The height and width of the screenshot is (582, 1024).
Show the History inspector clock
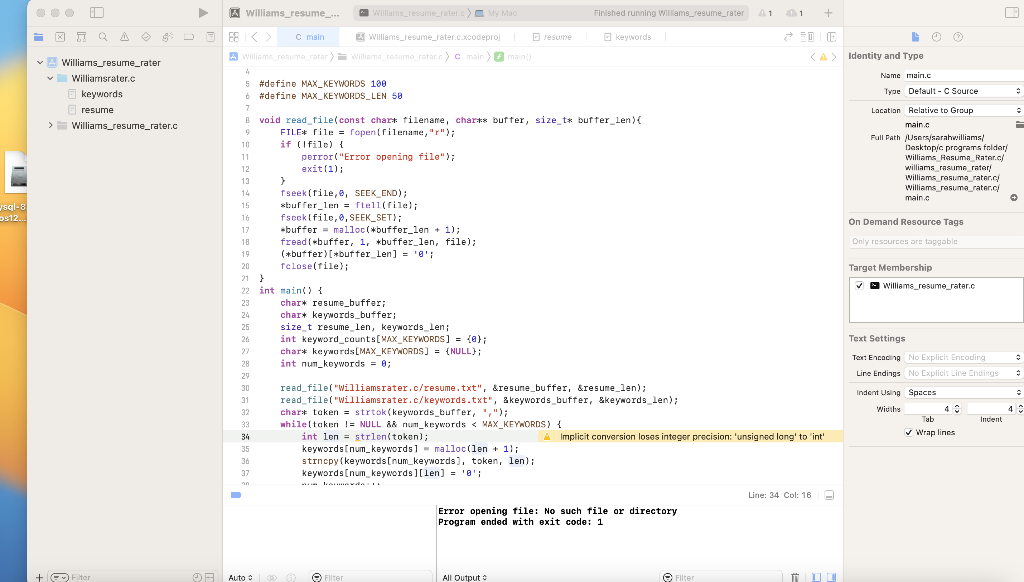936,37
